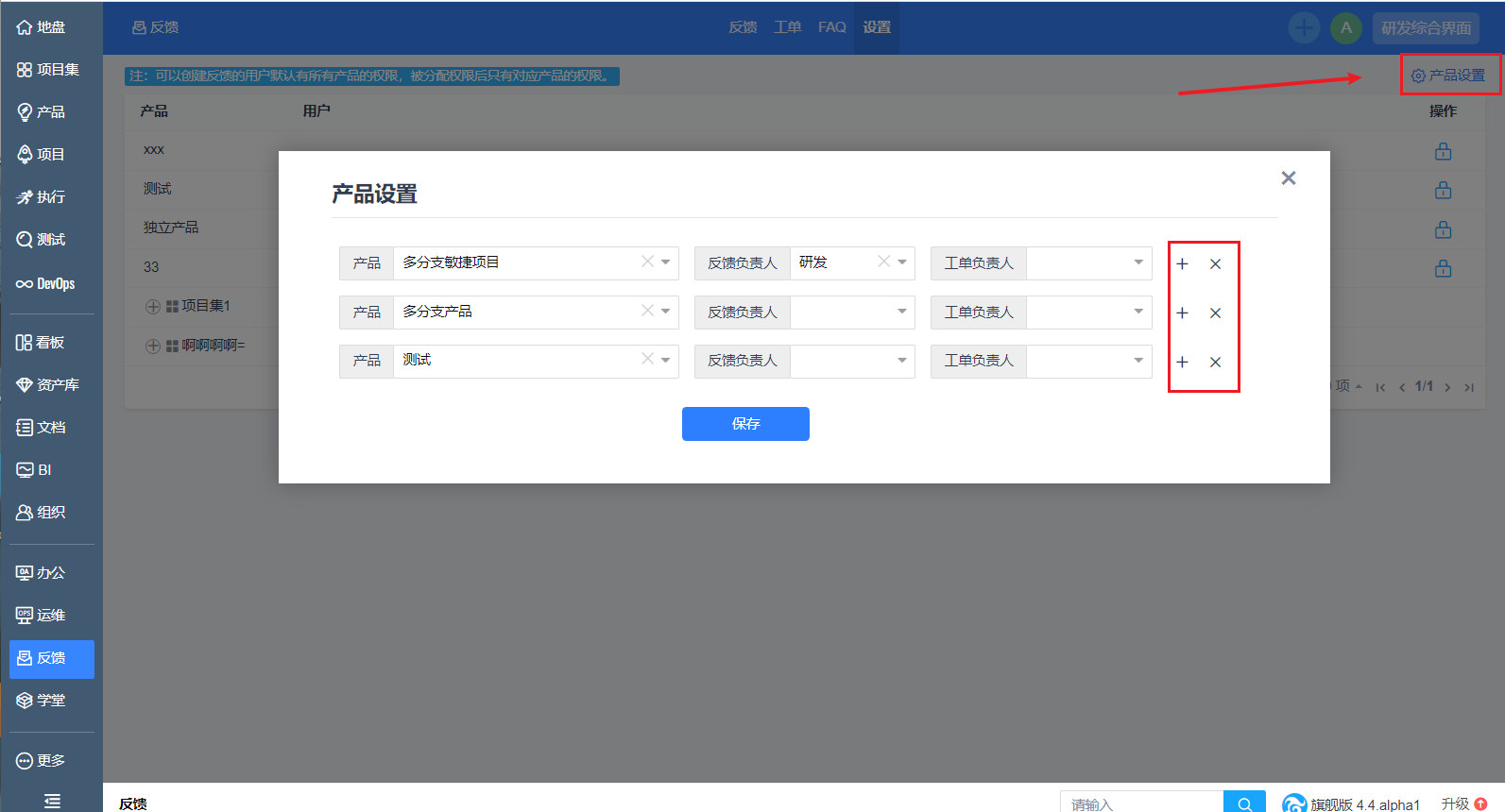Click plus icon in 多分支敏捷项目 row
This screenshot has width=1505, height=812.
click(1182, 264)
